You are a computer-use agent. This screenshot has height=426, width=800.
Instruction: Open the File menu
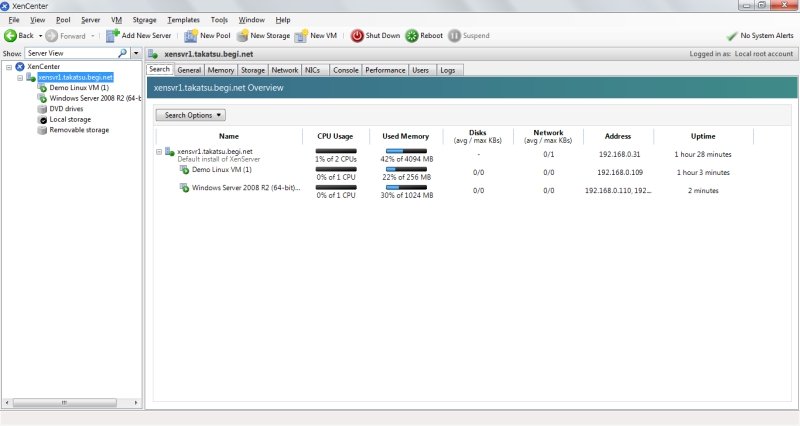click(14, 20)
